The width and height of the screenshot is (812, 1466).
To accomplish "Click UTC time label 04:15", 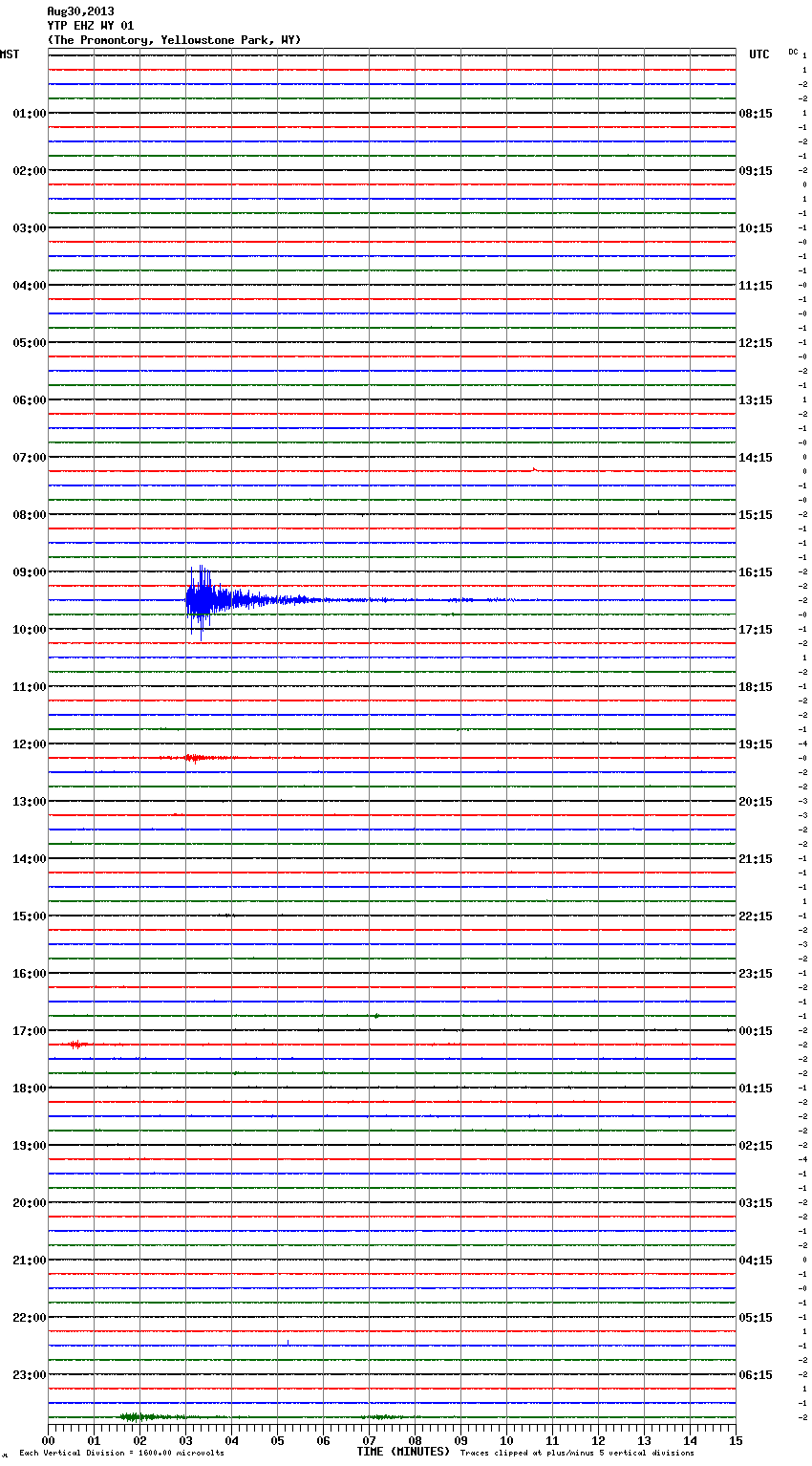I will click(x=756, y=1261).
